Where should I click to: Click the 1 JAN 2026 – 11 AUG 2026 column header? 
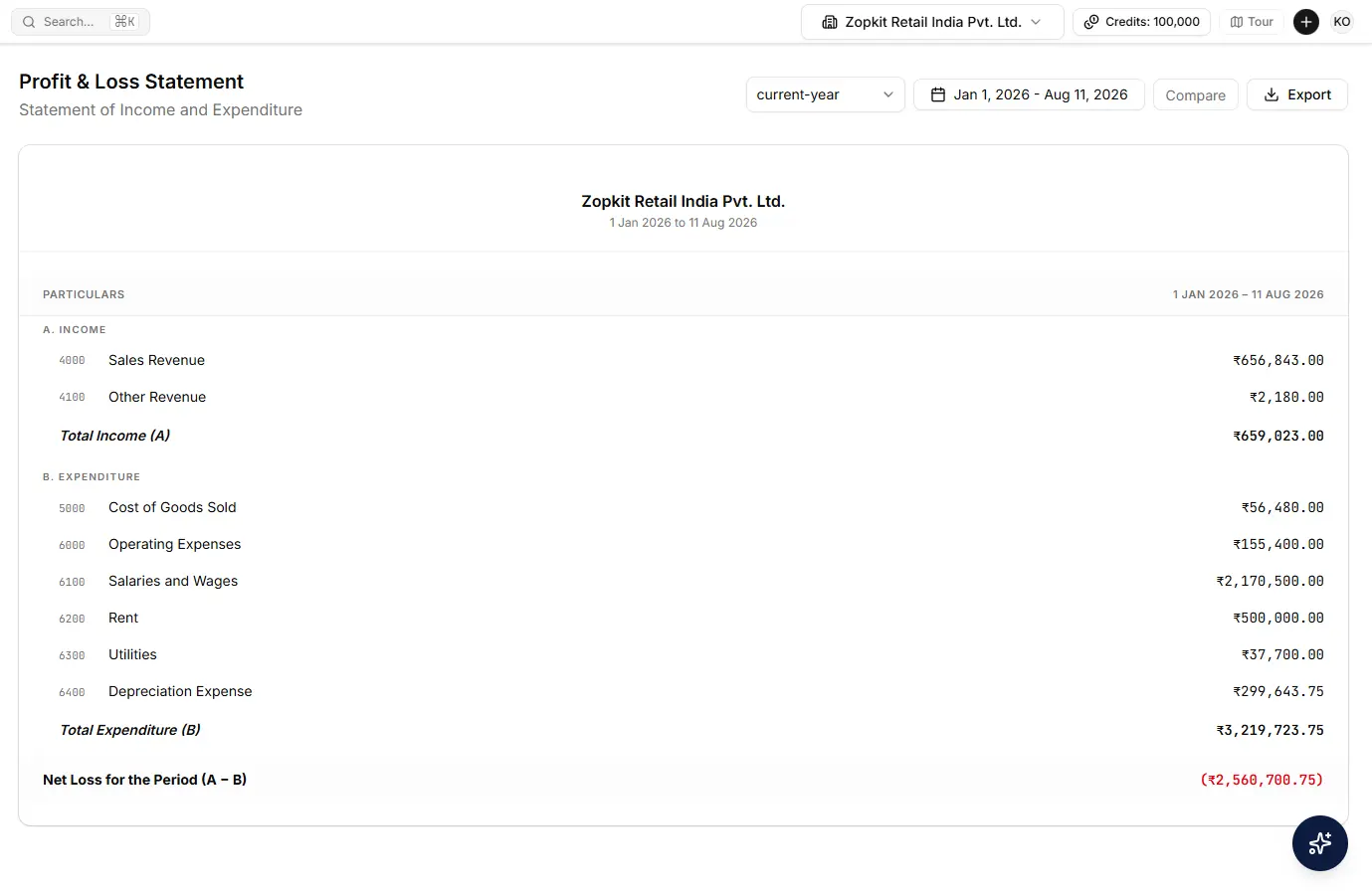click(x=1248, y=294)
